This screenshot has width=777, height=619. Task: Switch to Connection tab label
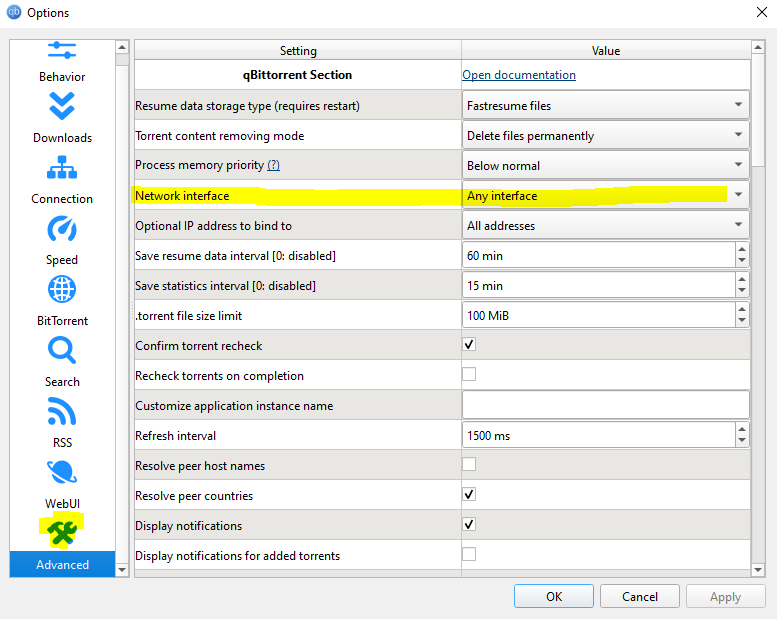[x=62, y=199]
